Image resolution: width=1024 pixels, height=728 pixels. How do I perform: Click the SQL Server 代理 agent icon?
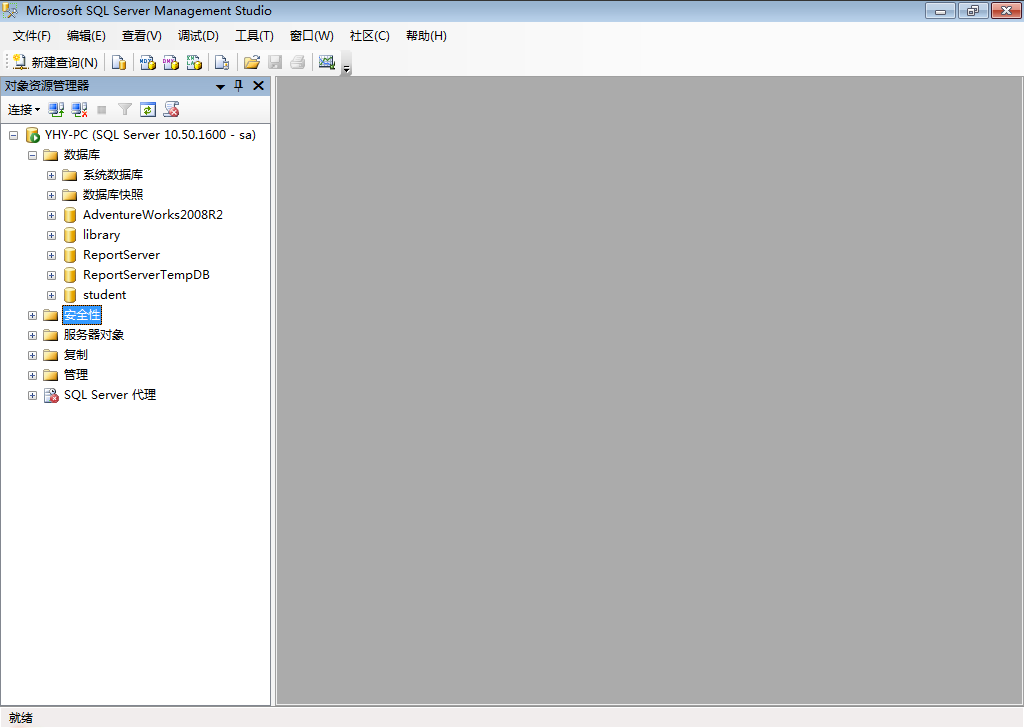(51, 396)
